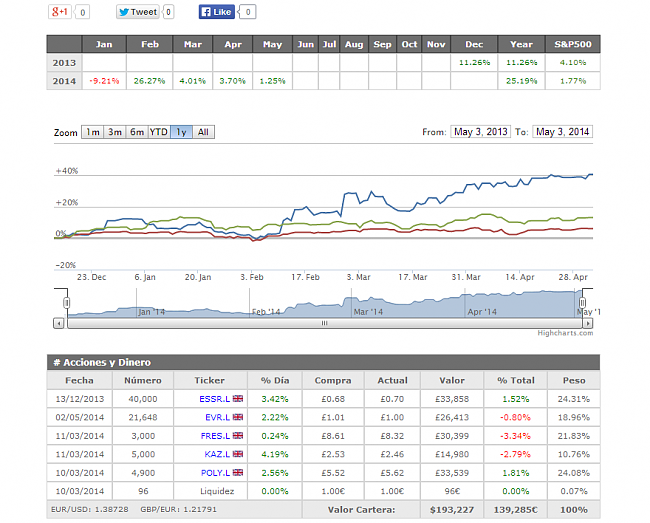The image size is (650, 523).
Task: Click the Facebook Like count bubble
Action: 248,12
